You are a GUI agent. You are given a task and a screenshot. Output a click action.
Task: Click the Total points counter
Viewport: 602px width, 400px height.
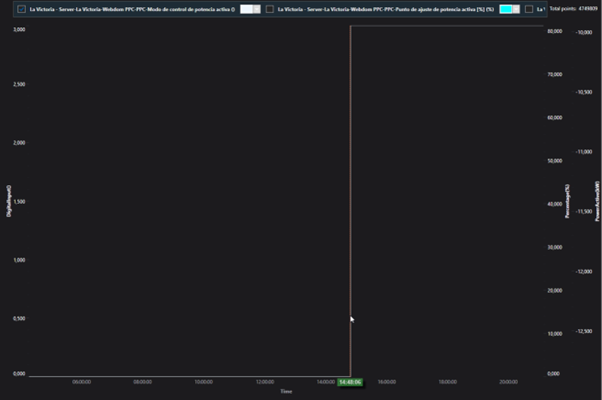point(575,9)
